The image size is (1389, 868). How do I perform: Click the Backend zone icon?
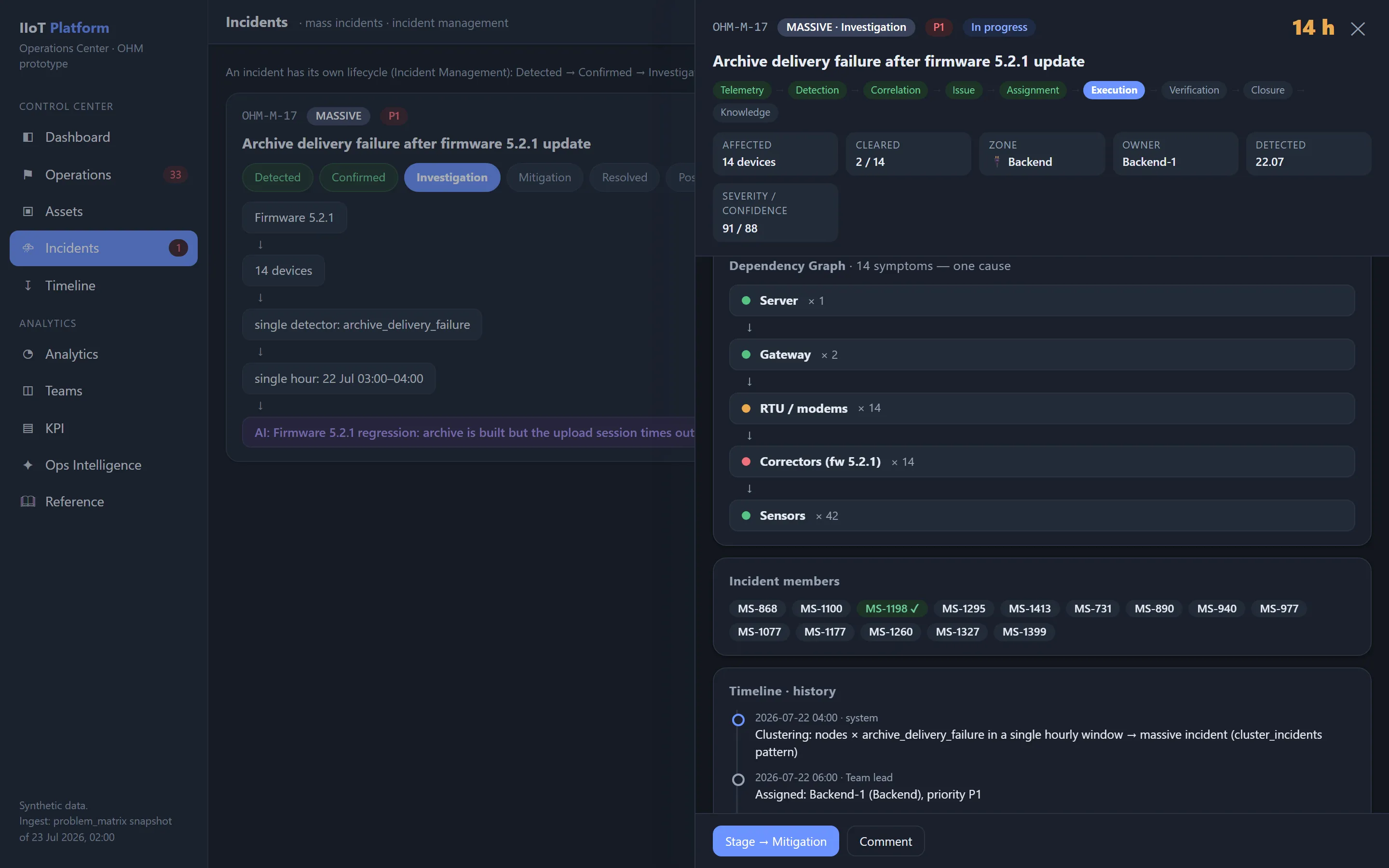click(x=997, y=162)
